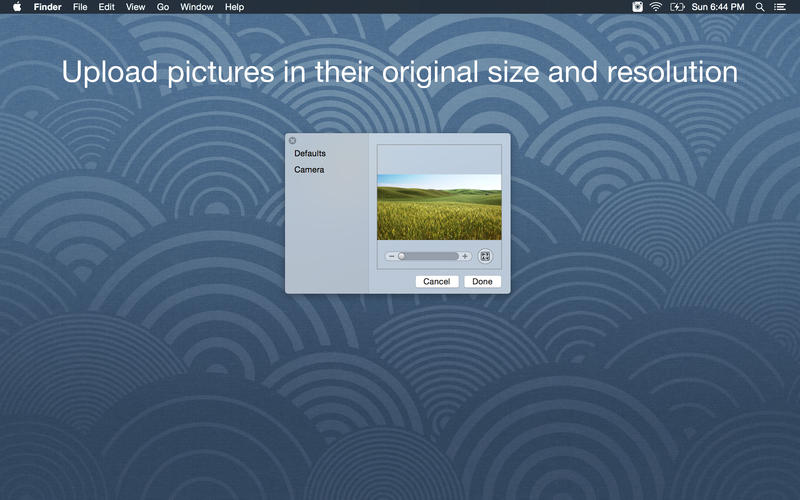Open the Wi-Fi status menu
The width and height of the screenshot is (800, 500).
pyautogui.click(x=656, y=7)
